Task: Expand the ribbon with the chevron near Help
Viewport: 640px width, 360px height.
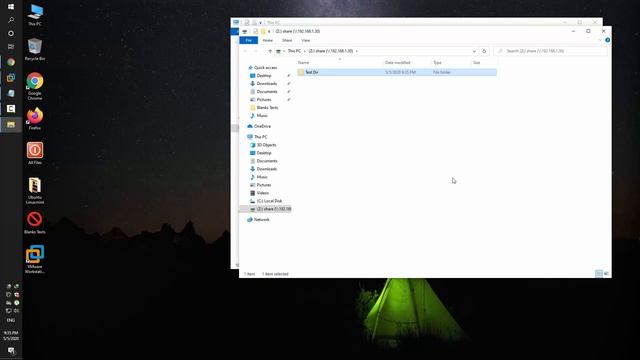Action: (x=600, y=40)
